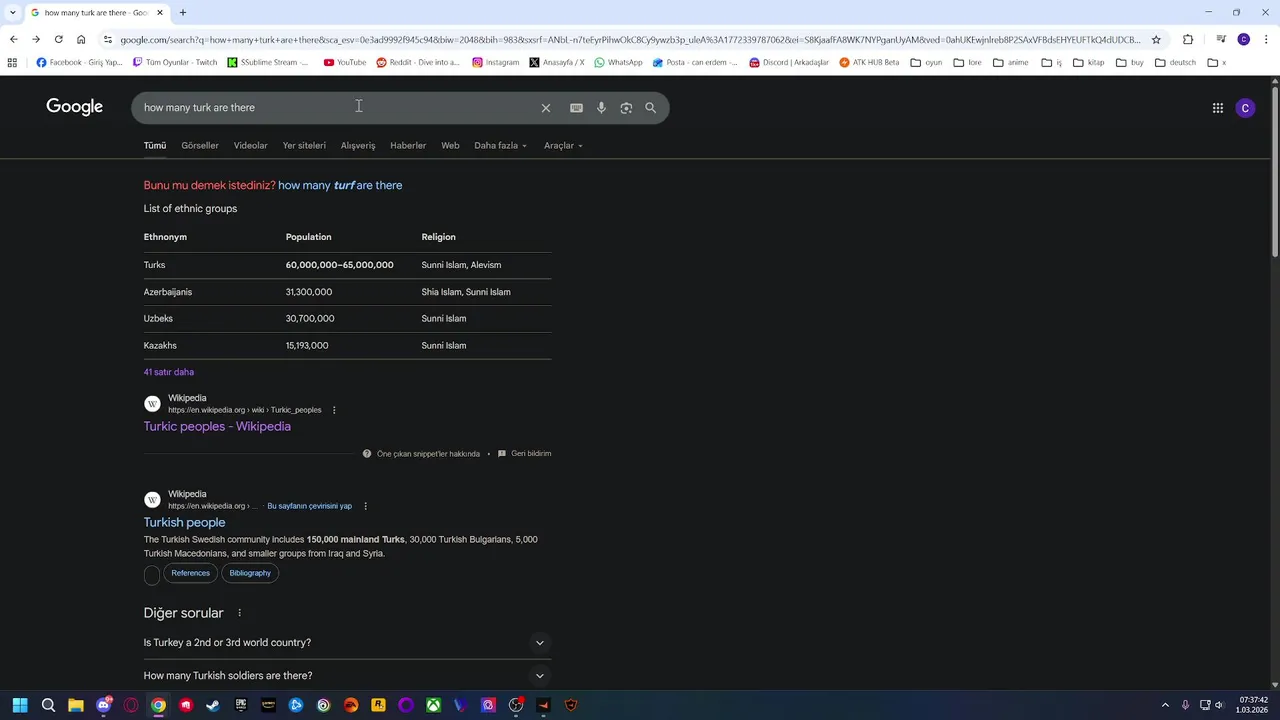
Task: Switch to the Web tab
Action: pyautogui.click(x=451, y=146)
